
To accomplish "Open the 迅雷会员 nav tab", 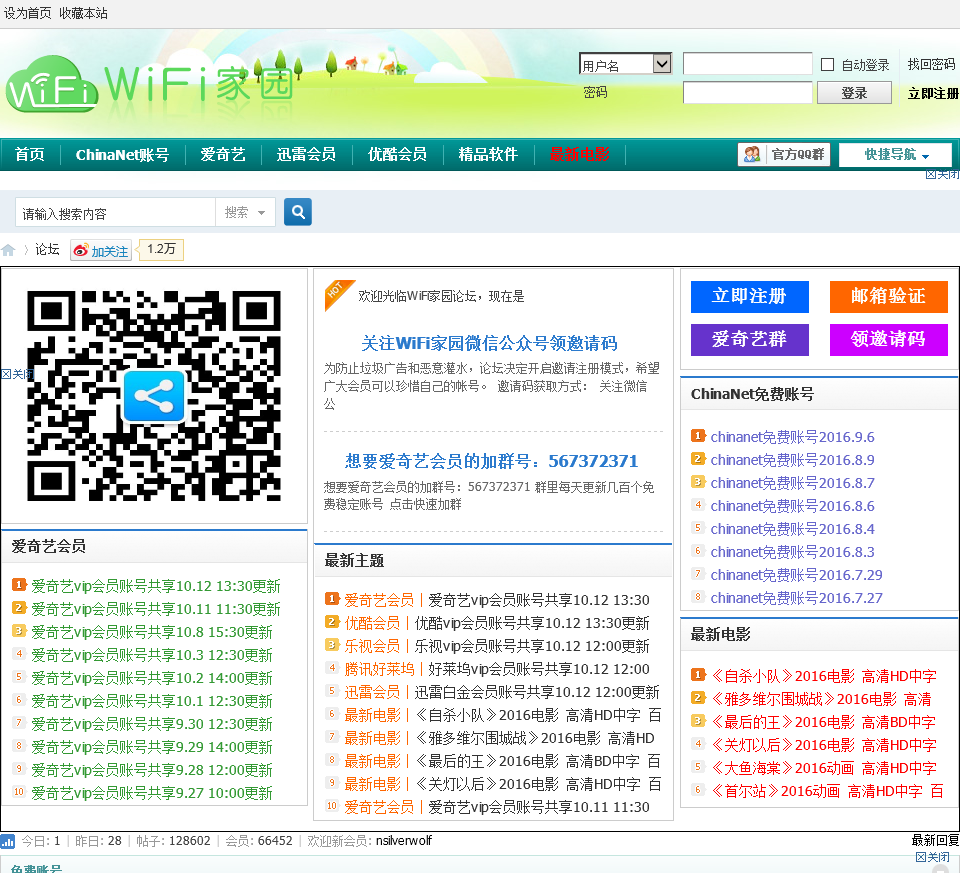I will pyautogui.click(x=306, y=154).
